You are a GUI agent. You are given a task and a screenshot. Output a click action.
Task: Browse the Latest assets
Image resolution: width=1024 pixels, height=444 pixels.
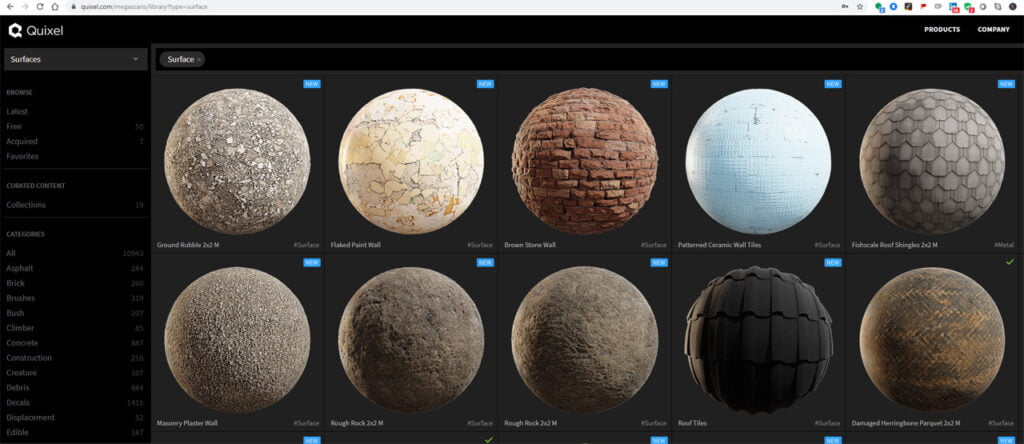(18, 112)
